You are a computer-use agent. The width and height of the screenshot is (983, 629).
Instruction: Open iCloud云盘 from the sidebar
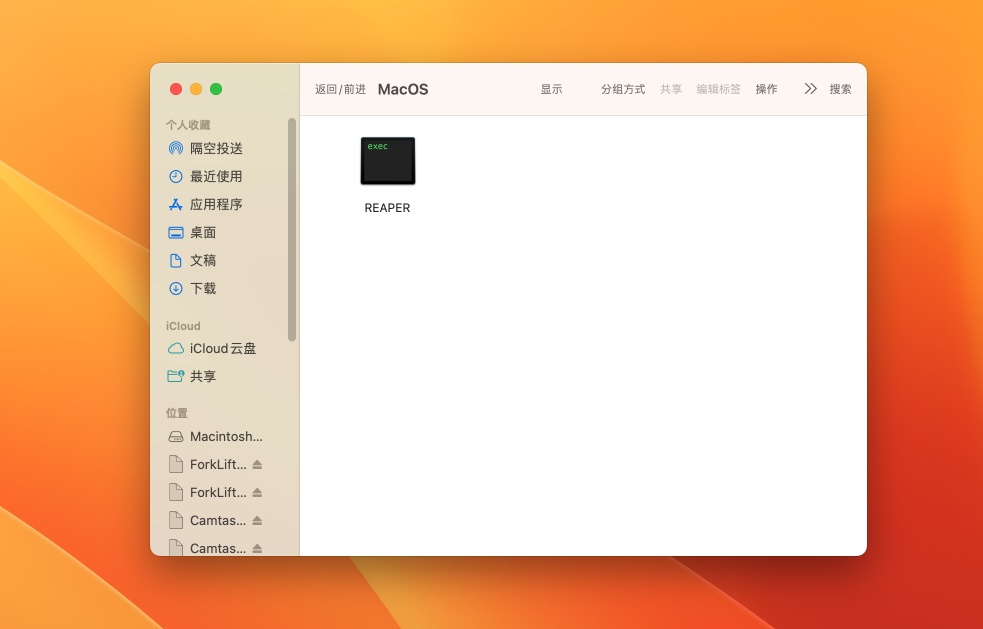pyautogui.click(x=221, y=348)
